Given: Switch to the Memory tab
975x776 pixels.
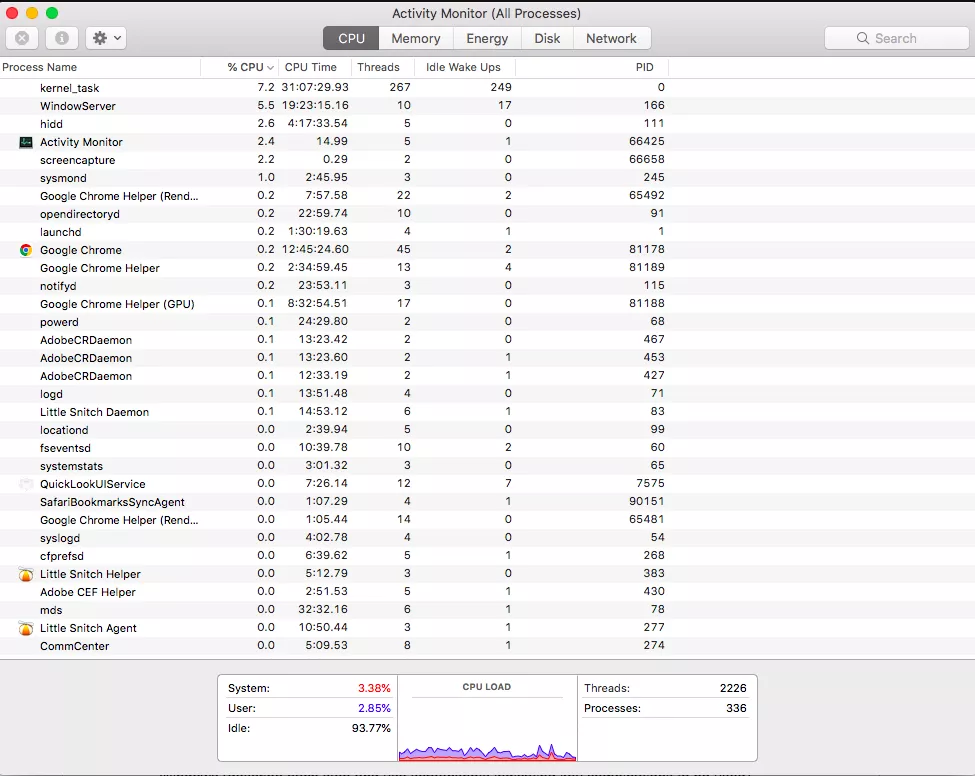Looking at the screenshot, I should [x=416, y=39].
